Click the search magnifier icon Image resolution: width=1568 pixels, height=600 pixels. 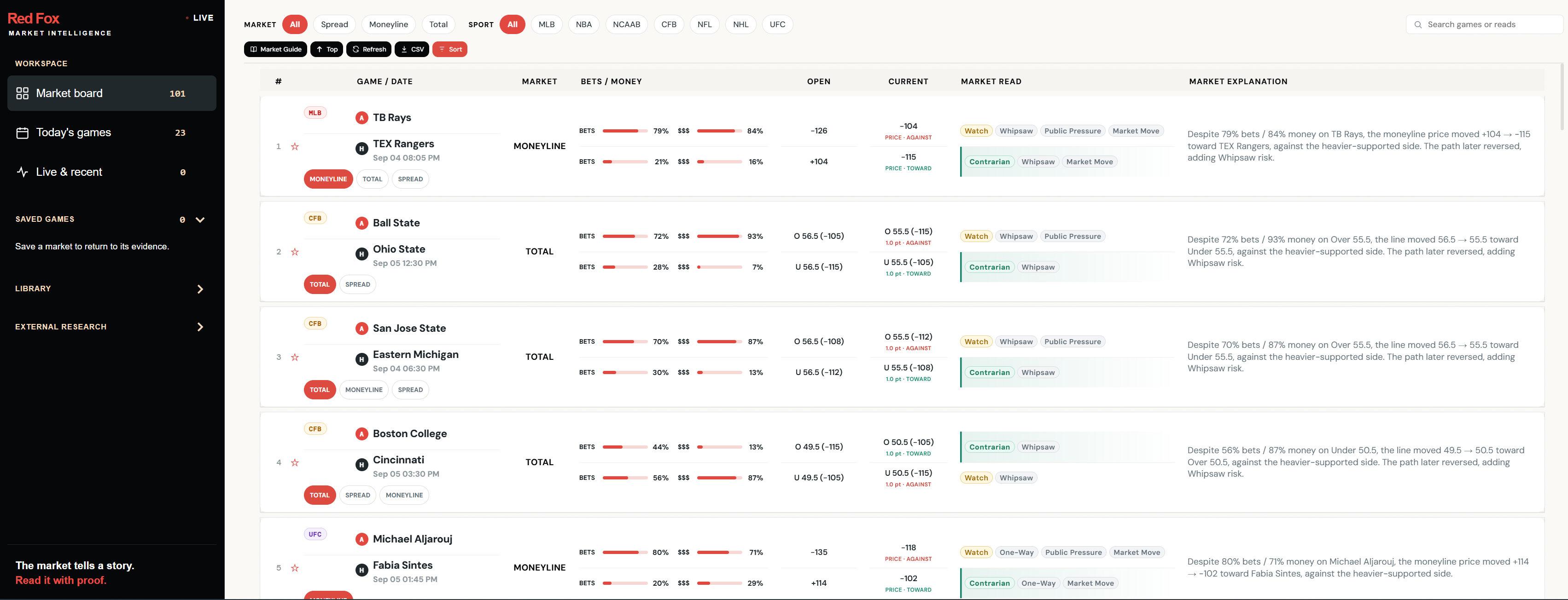(1418, 25)
